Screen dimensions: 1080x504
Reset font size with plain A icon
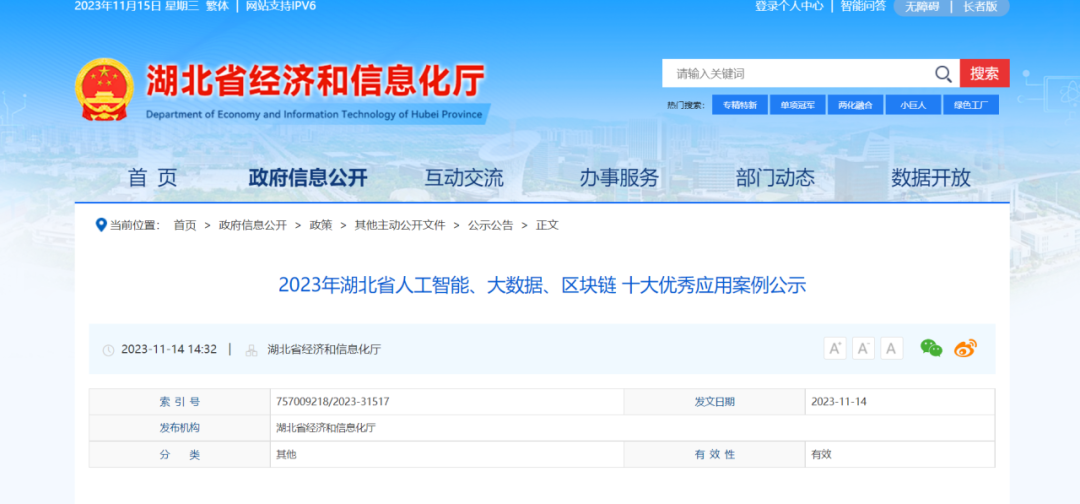[x=892, y=348]
